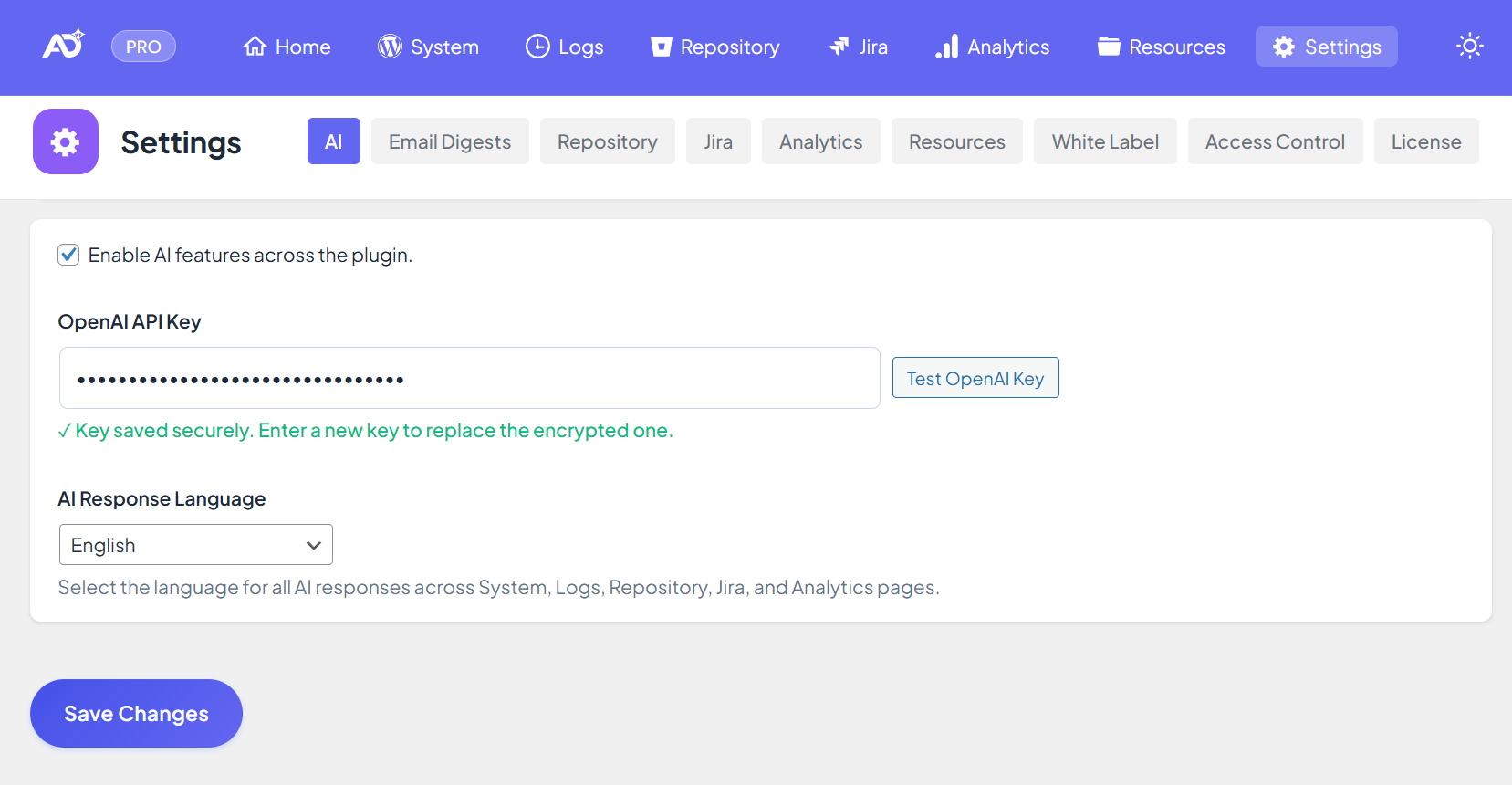Toggle light/dark theme sun icon
Viewport: 1512px width, 785px height.
click(x=1469, y=46)
